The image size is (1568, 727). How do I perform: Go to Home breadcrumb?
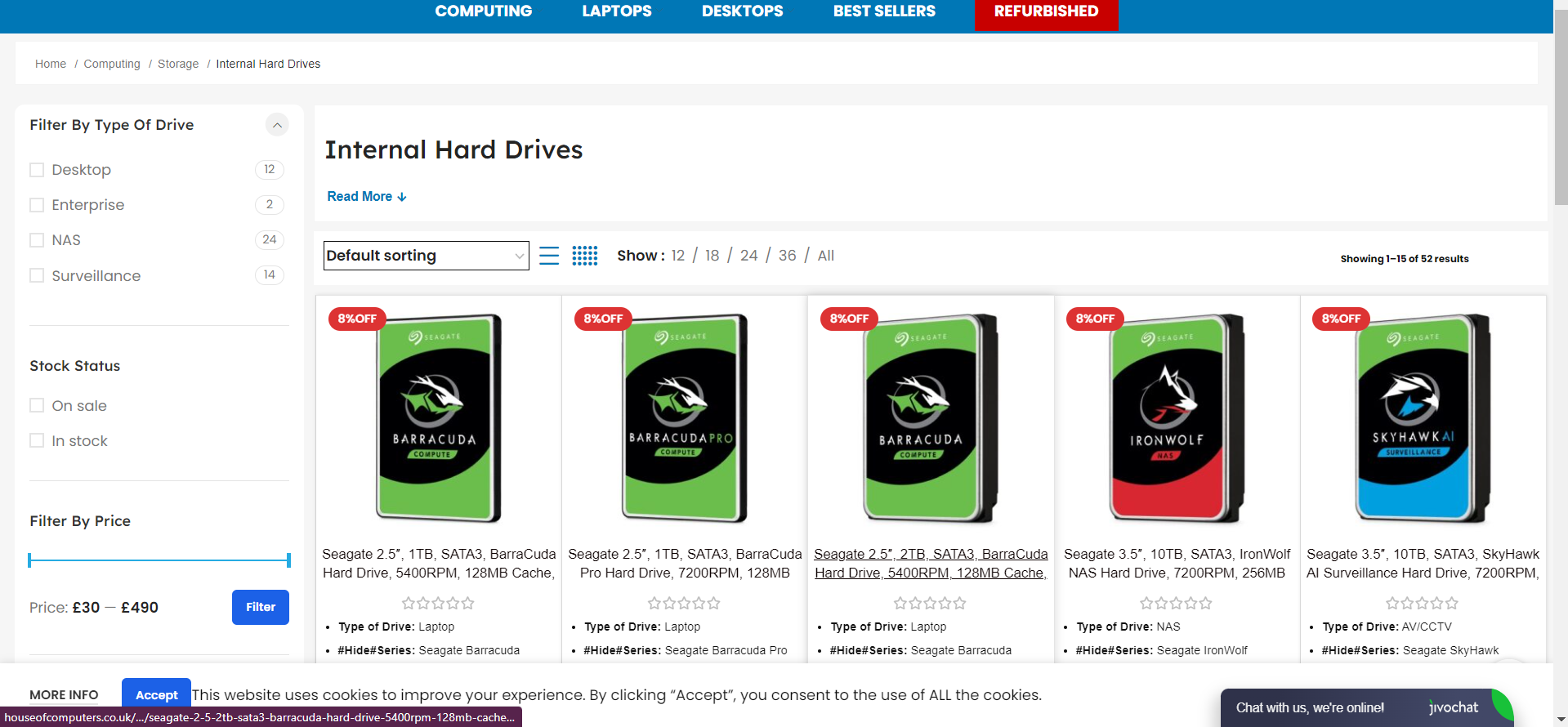click(51, 64)
